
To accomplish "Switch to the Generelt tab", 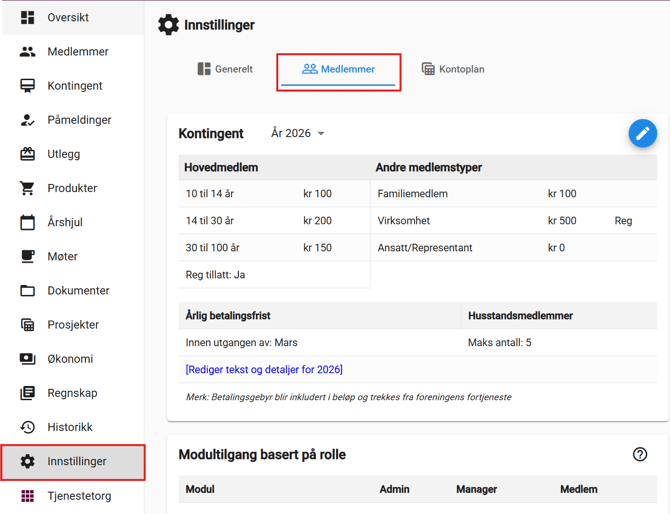I will click(225, 69).
